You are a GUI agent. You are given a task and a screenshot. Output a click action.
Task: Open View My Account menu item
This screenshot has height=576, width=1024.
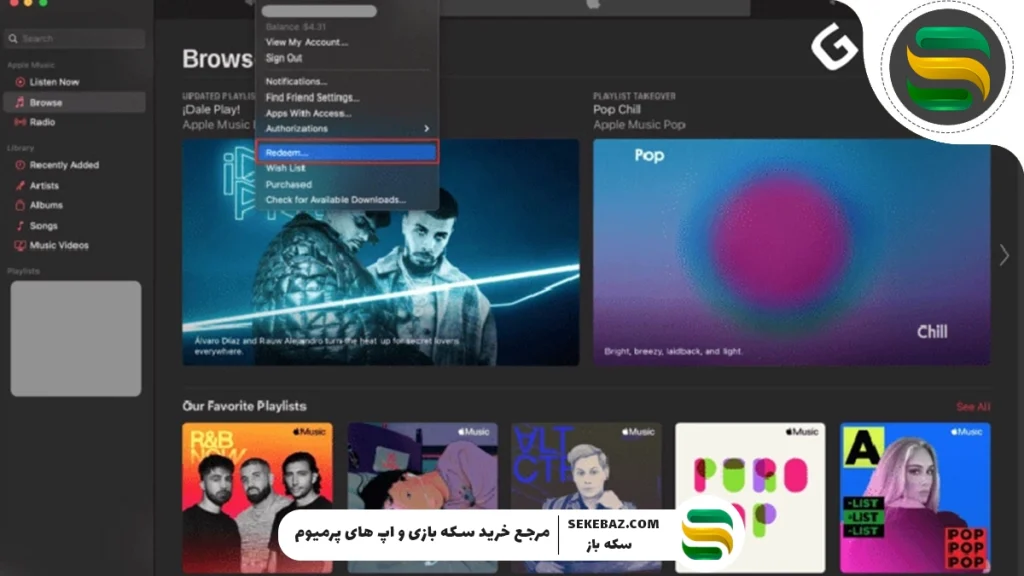click(306, 42)
